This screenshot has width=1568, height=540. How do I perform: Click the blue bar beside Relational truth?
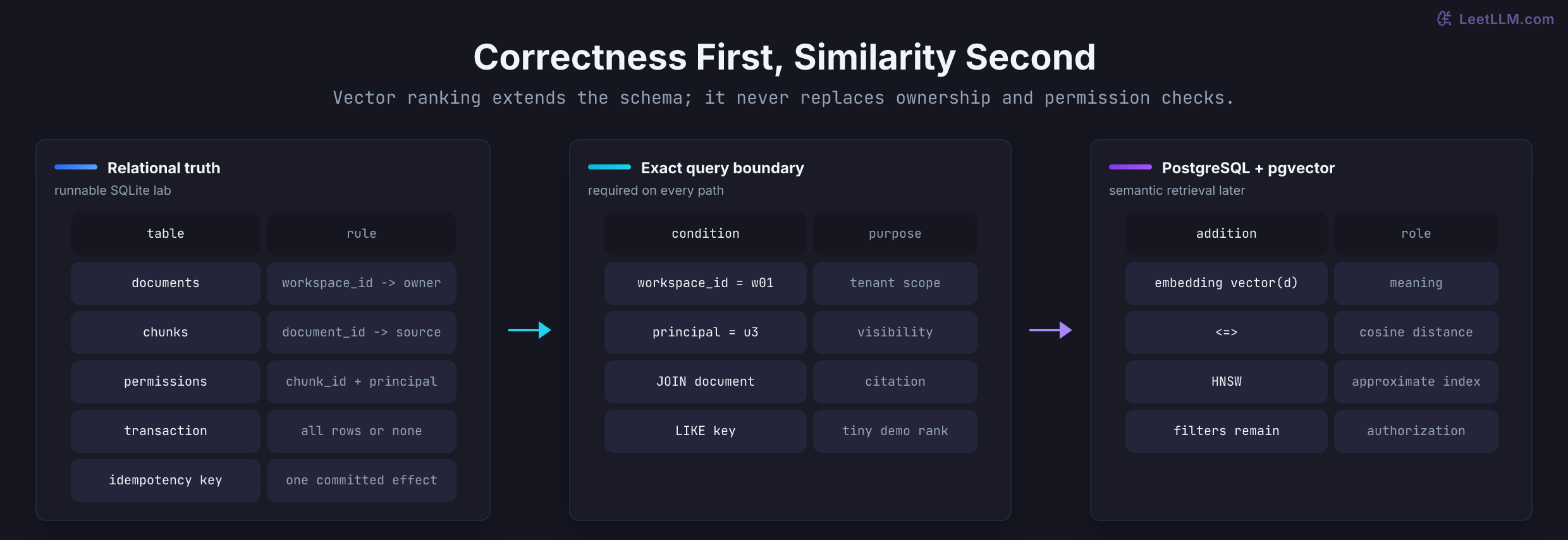tap(76, 167)
